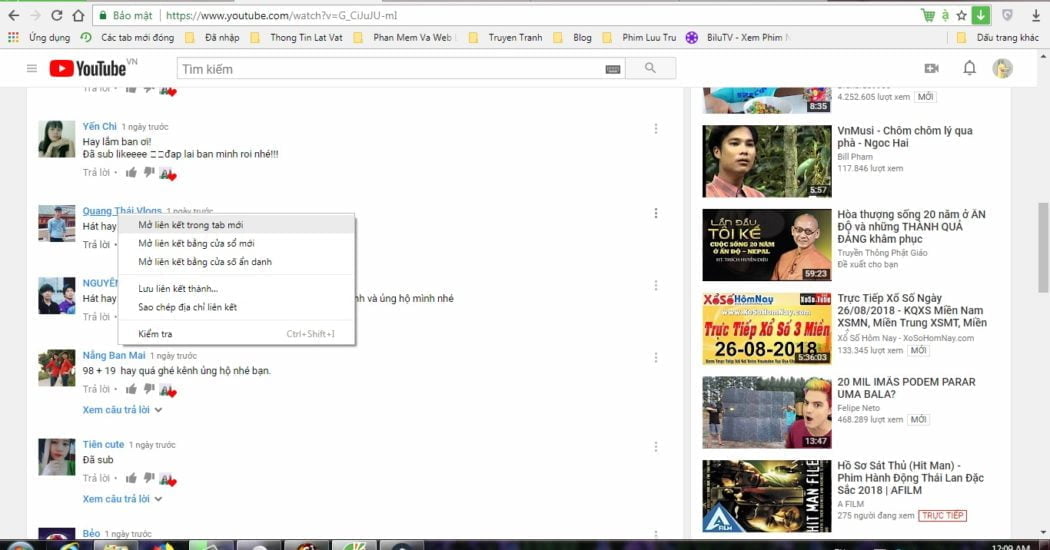Click the search magnifier button
This screenshot has width=1050, height=550.
point(650,68)
